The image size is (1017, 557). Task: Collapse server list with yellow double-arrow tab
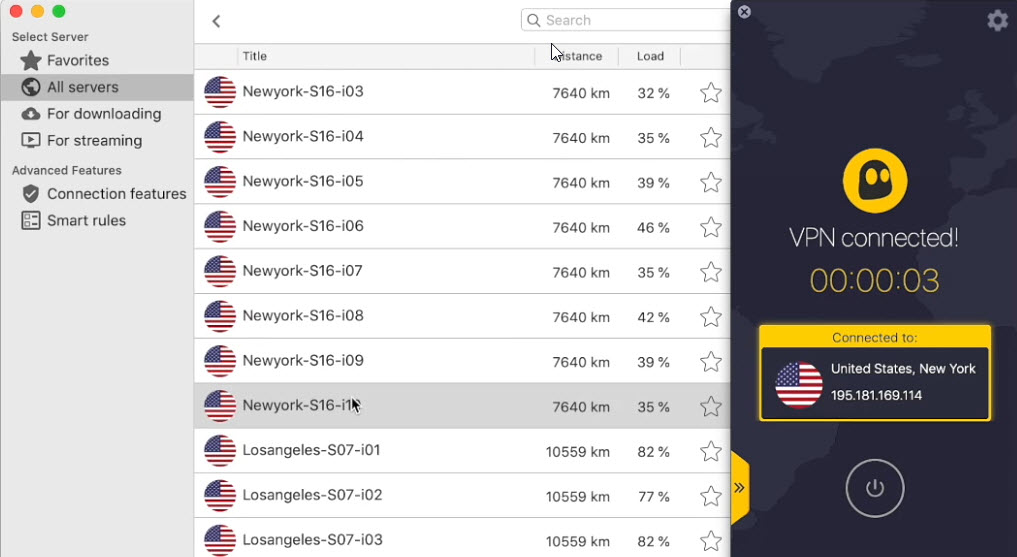click(739, 488)
